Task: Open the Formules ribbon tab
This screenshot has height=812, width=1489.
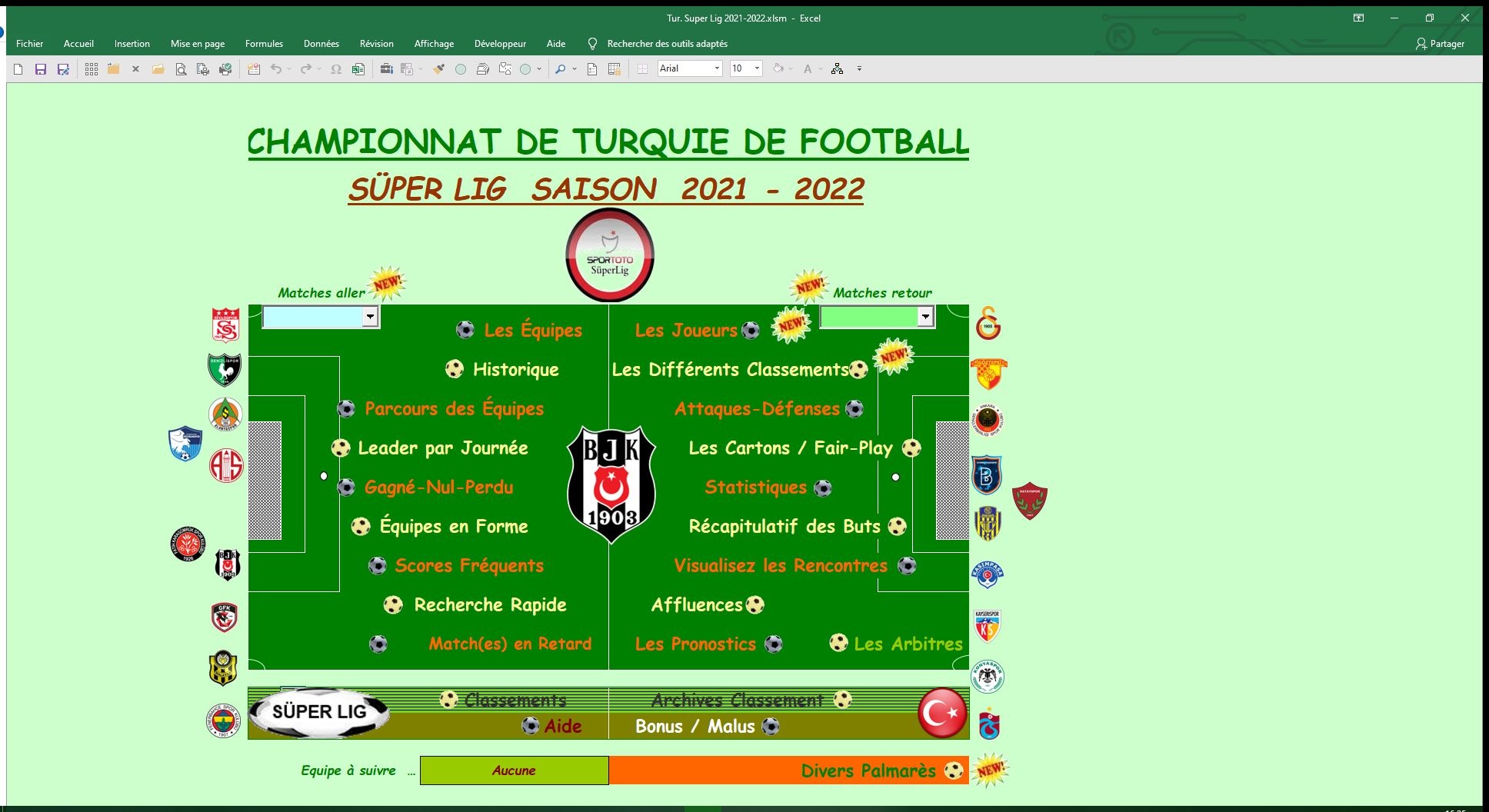Action: tap(264, 44)
